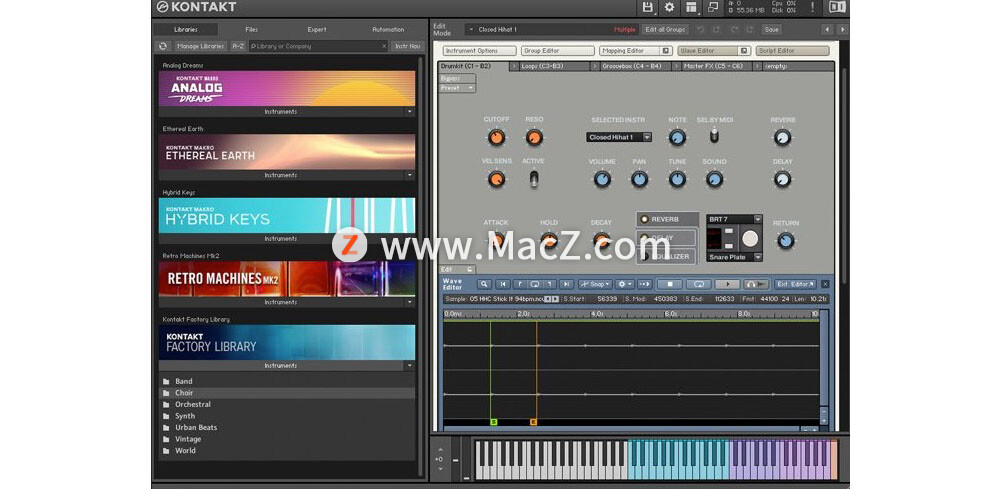Flip the SEL BY MIDI switch
The width and height of the screenshot is (1000, 489).
[x=714, y=135]
